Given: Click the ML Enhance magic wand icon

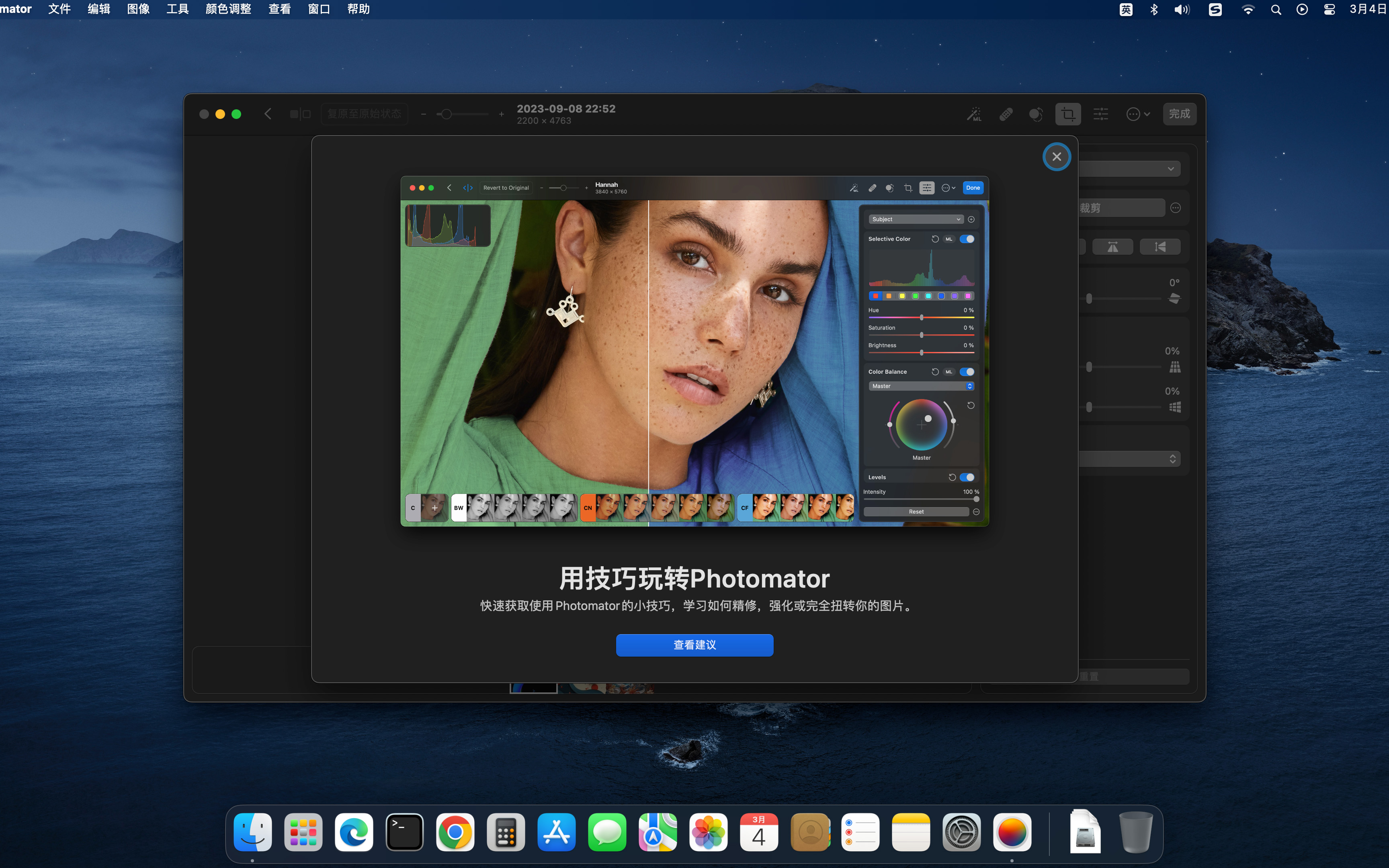Looking at the screenshot, I should [x=974, y=114].
